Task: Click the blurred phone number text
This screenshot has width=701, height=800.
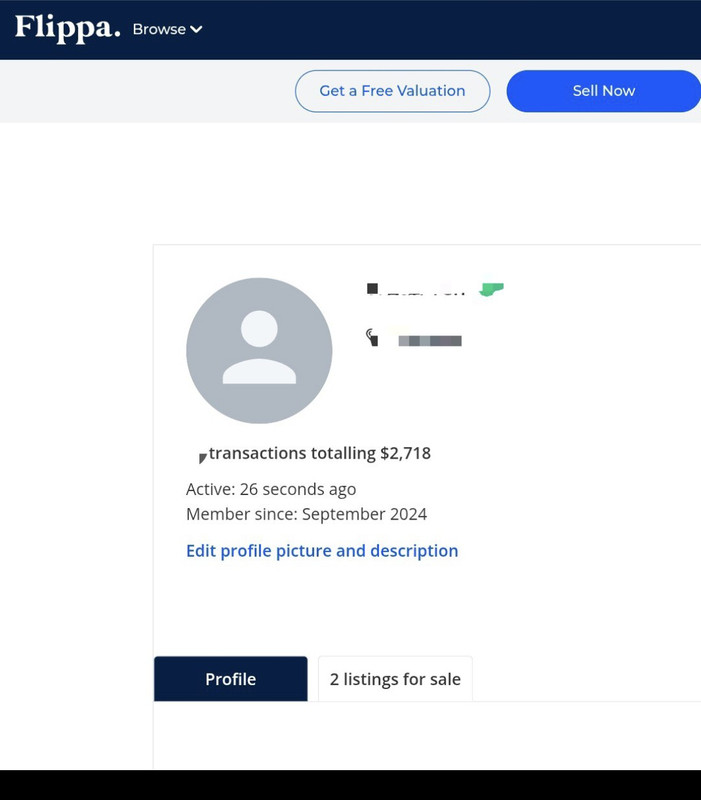Action: (x=430, y=341)
